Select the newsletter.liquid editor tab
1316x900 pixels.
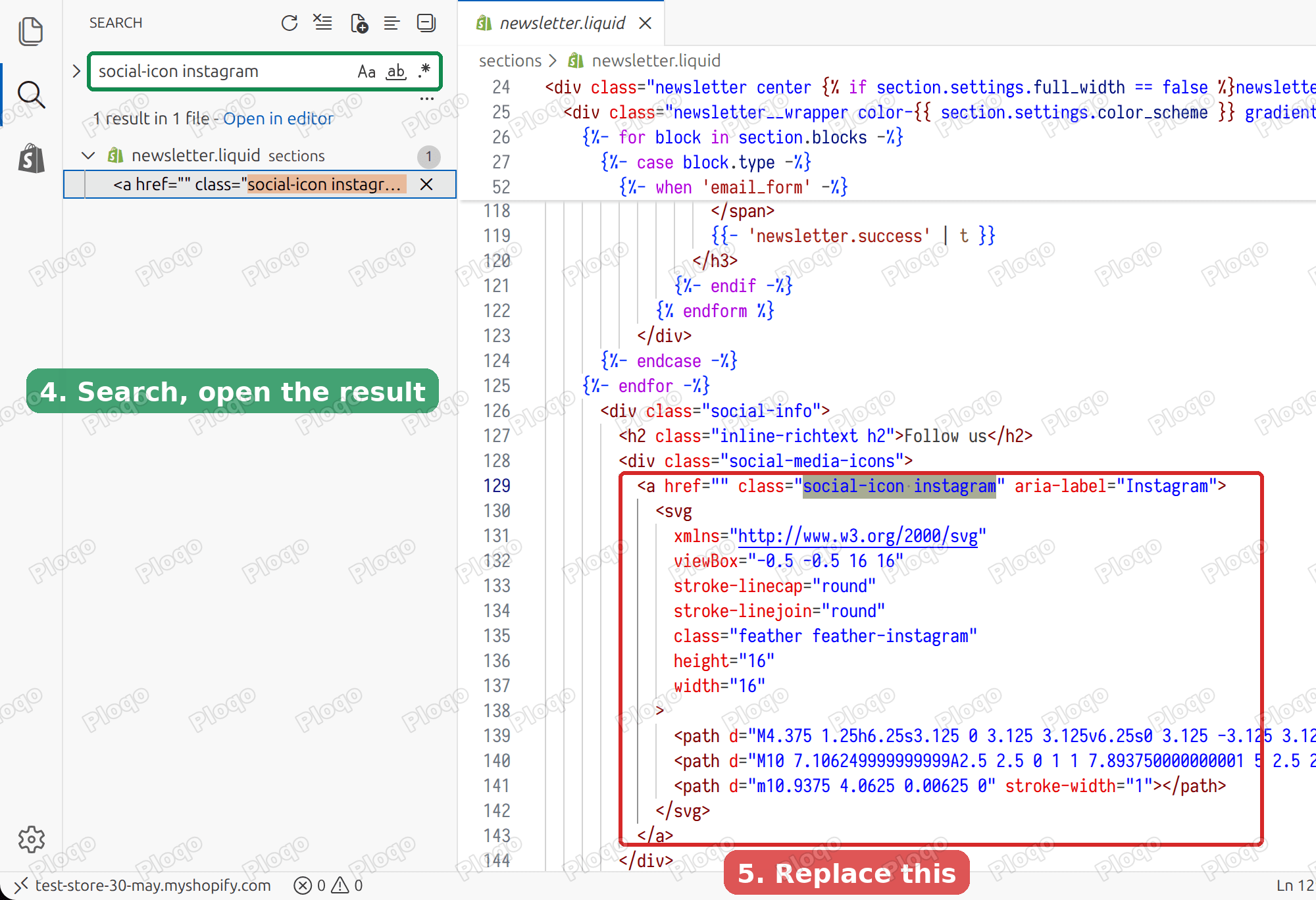pos(561,23)
